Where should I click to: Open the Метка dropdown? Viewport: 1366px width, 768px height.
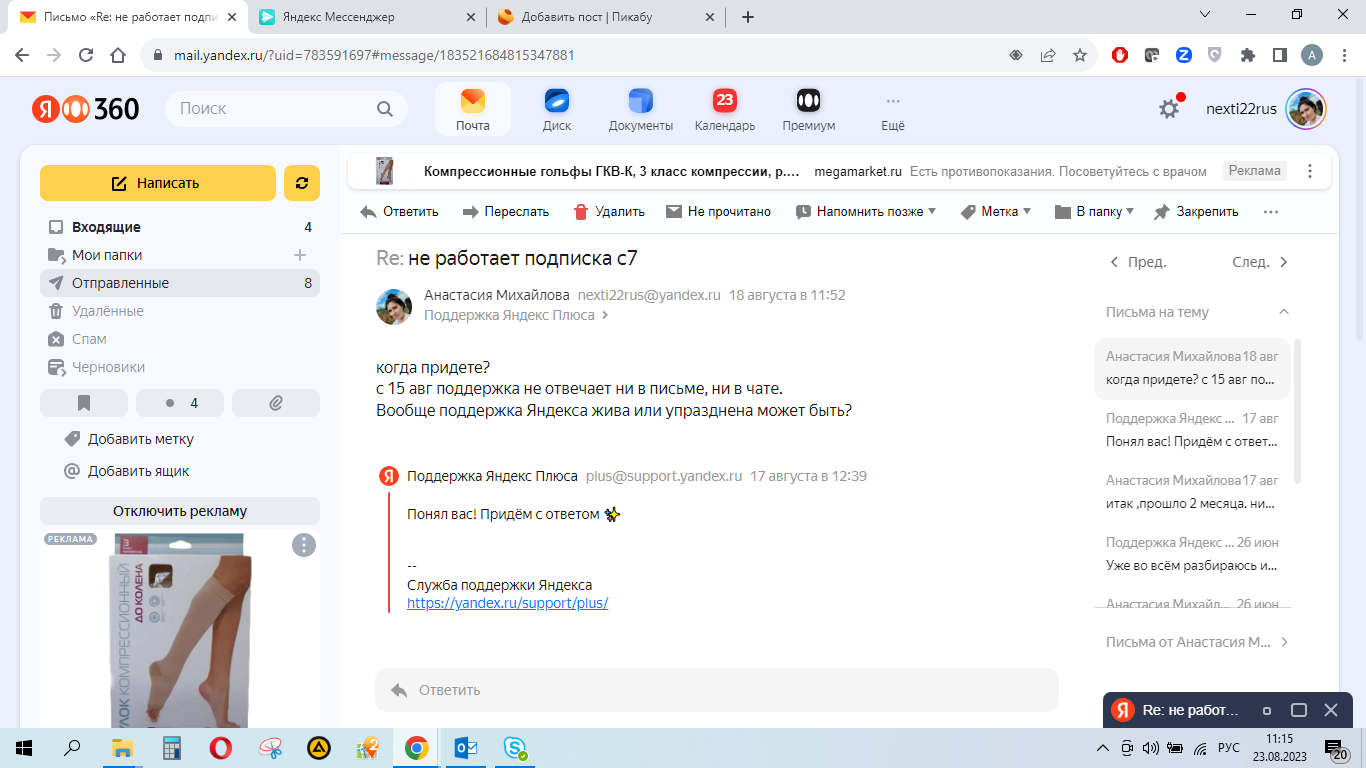(996, 211)
